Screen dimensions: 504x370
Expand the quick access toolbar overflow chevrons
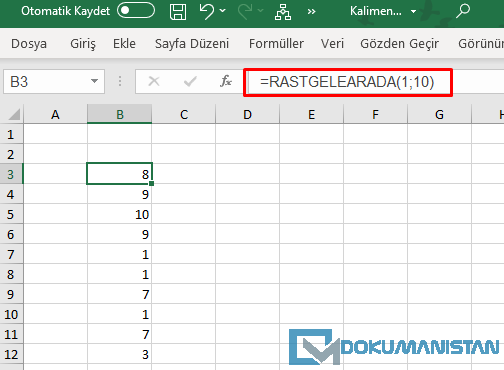[x=311, y=12]
